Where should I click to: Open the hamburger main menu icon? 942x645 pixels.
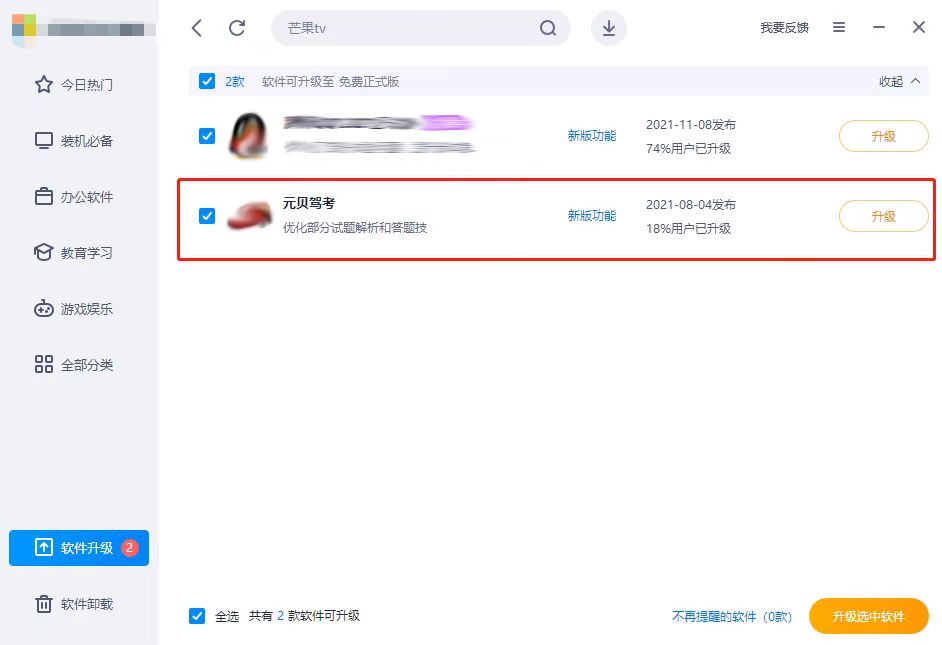[839, 28]
